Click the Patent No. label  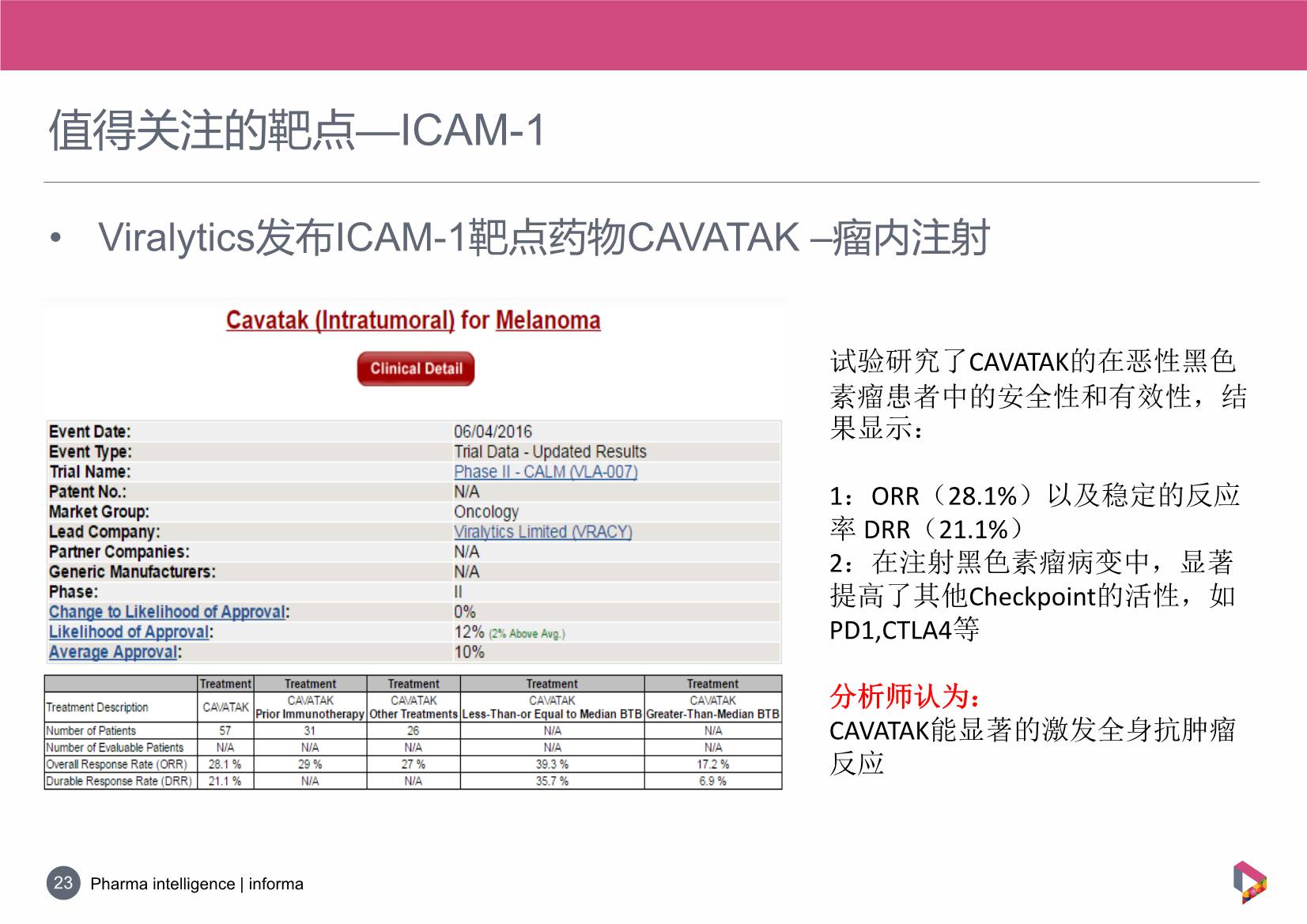point(88,492)
